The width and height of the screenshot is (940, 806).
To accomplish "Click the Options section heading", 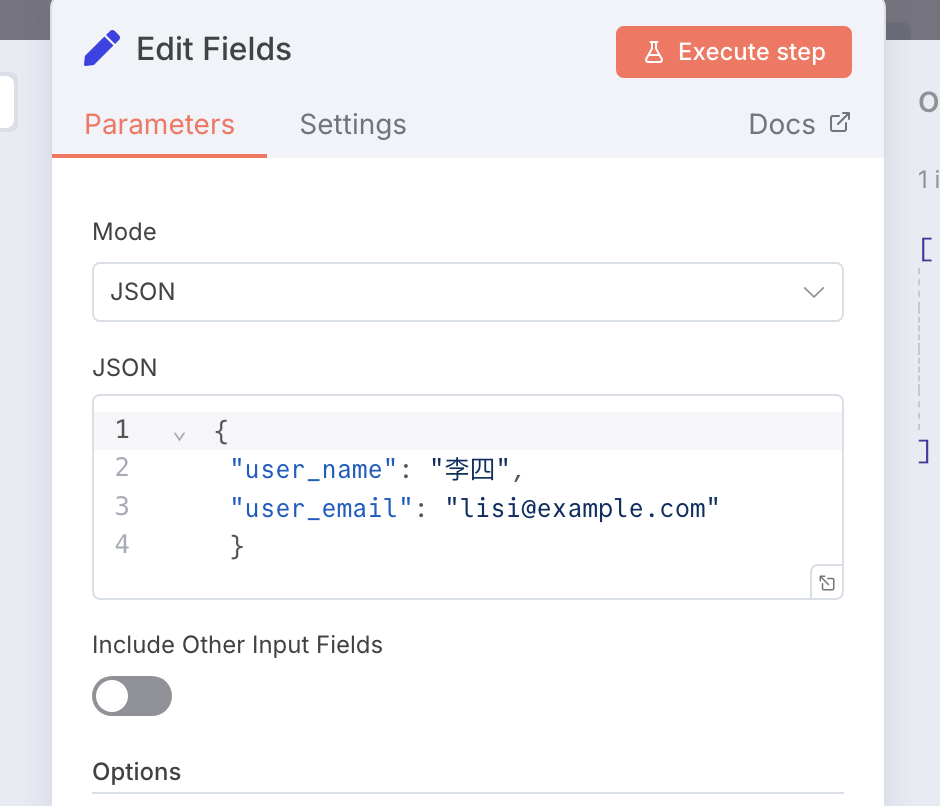I will tap(137, 772).
